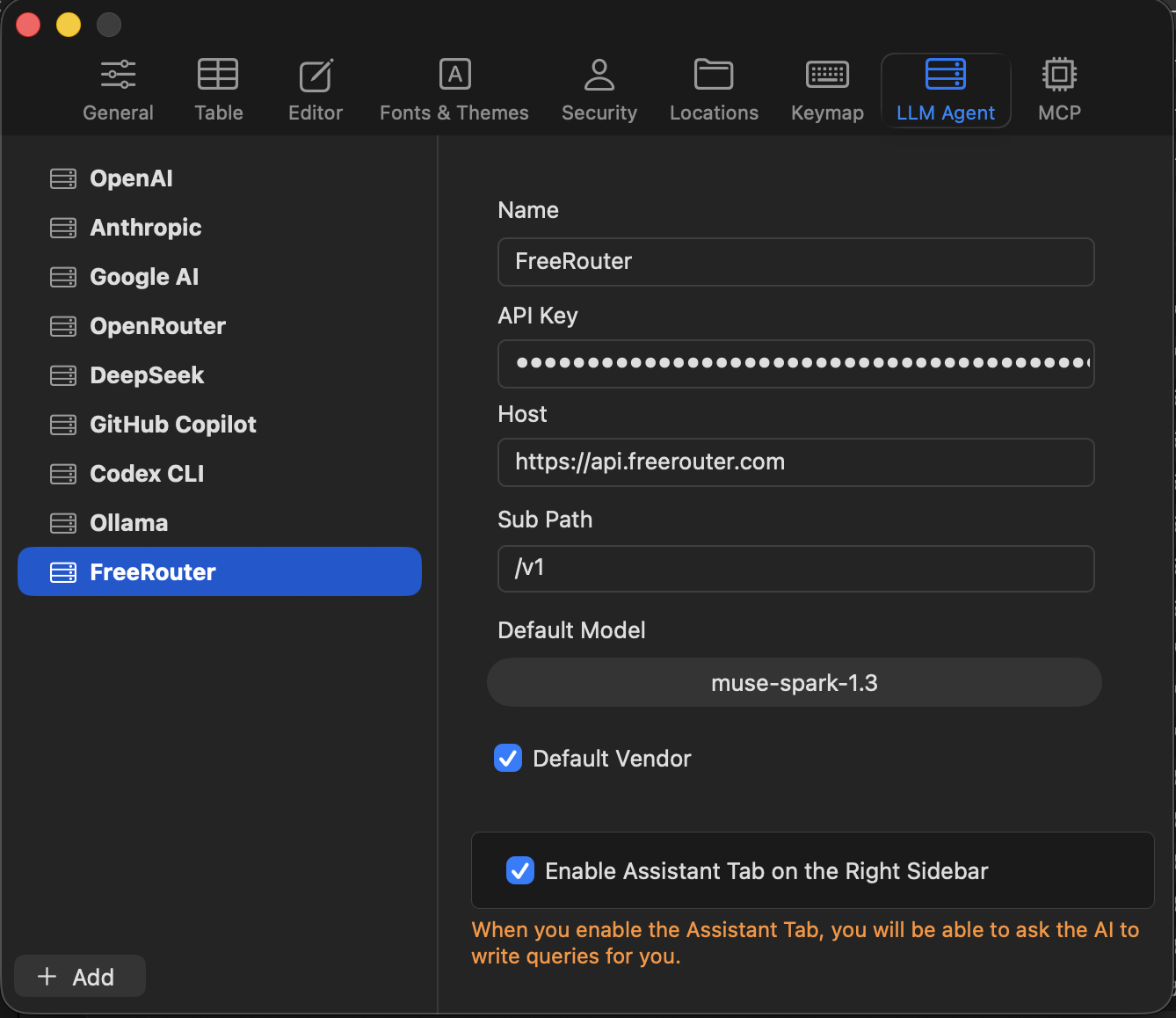Open Fonts & Themes preferences
The image size is (1176, 1018).
[x=454, y=90]
